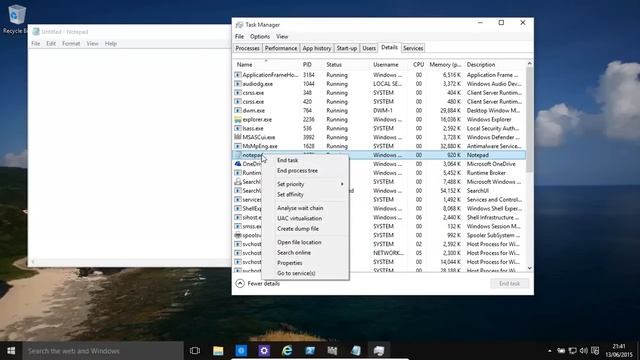Click the ApplicationFrameHost row icon
640x360 pixels.
(x=238, y=75)
